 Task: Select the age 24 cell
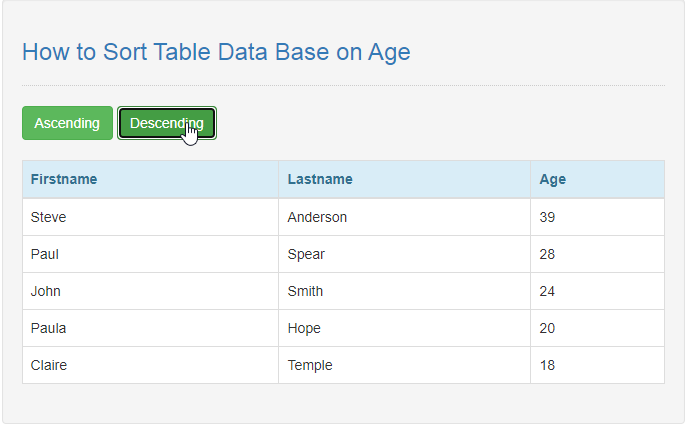point(598,291)
